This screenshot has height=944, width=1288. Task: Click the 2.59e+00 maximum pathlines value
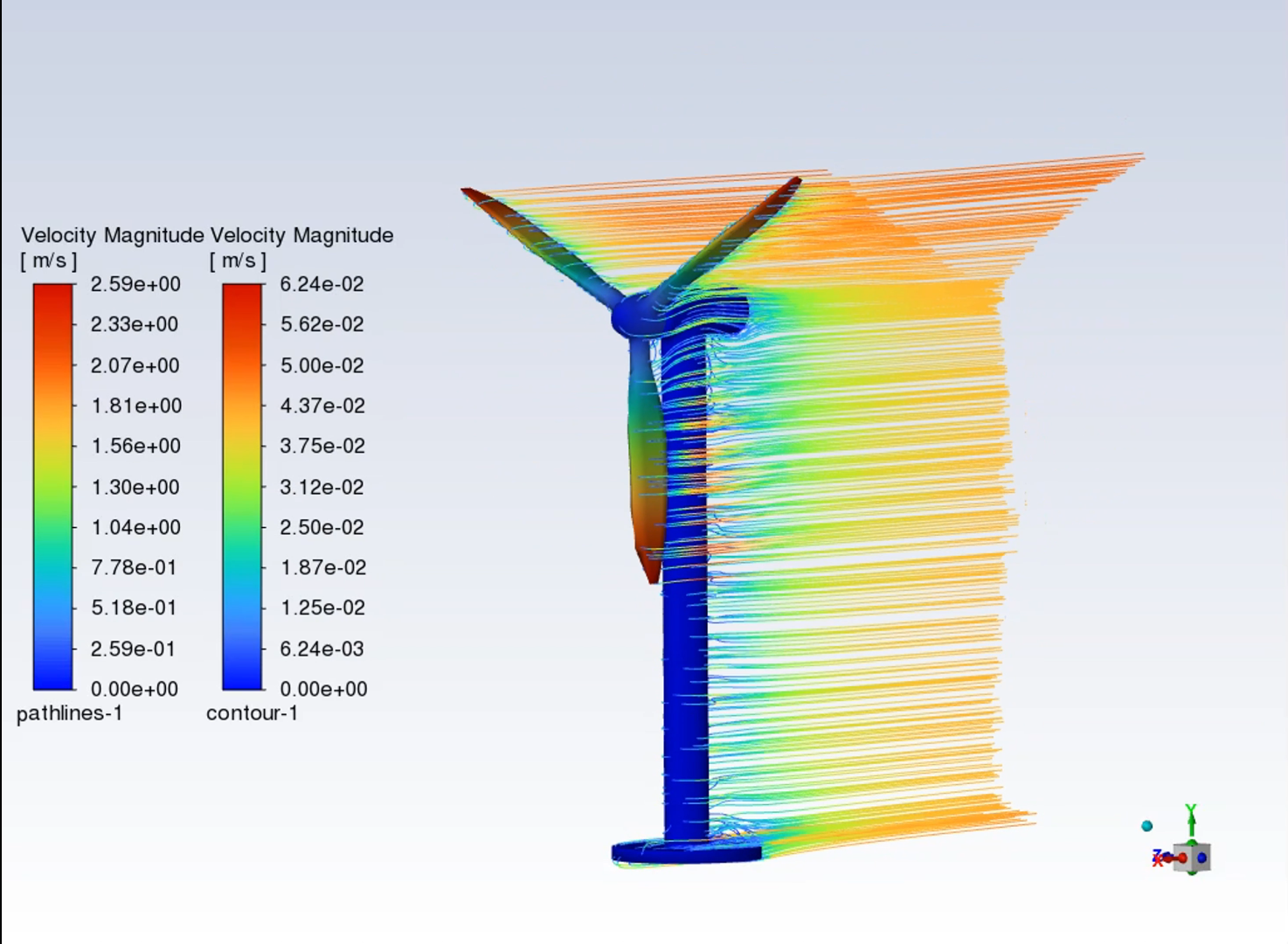tap(135, 284)
